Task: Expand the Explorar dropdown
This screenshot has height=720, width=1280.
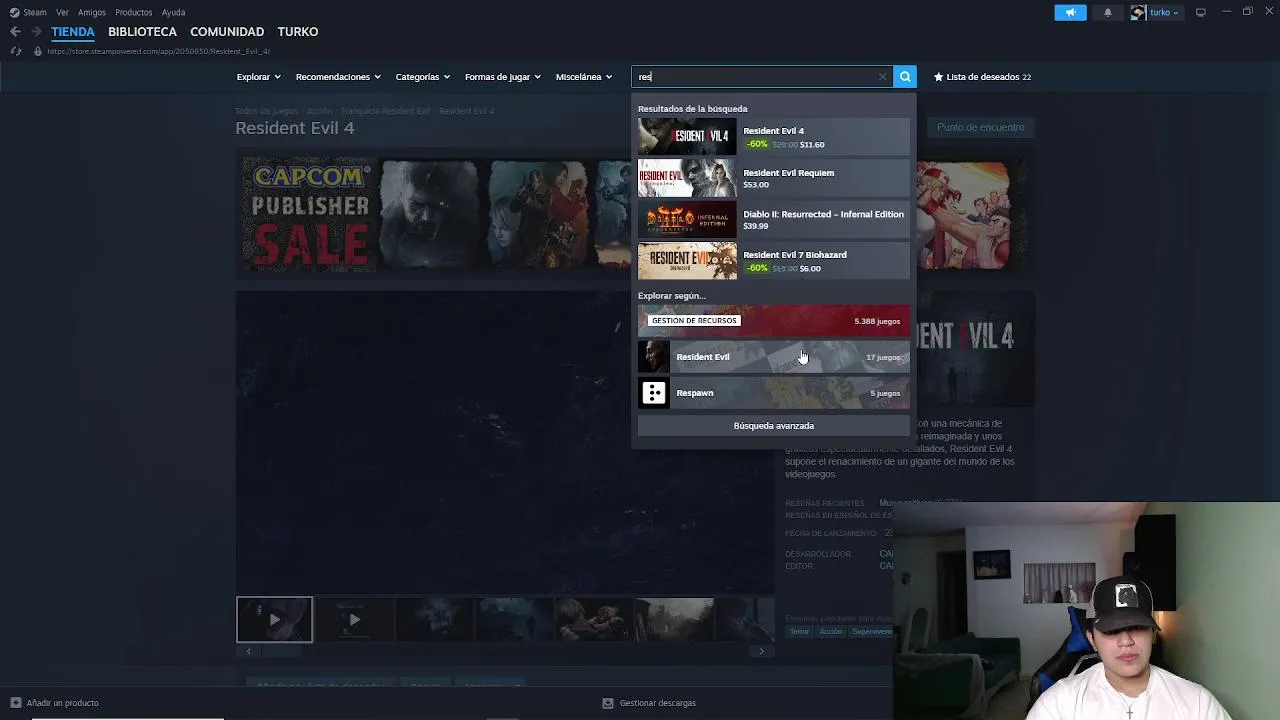Action: tap(258, 77)
